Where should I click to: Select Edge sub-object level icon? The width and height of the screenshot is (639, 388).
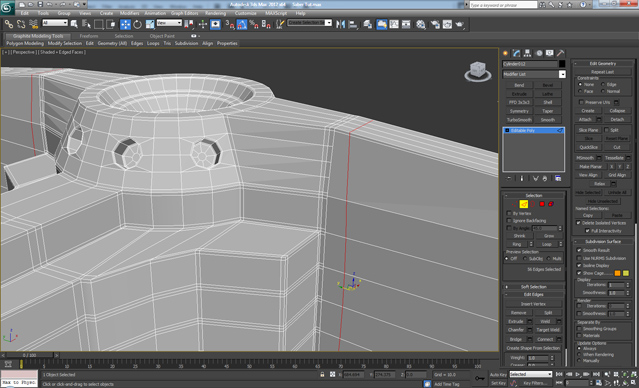pos(524,204)
